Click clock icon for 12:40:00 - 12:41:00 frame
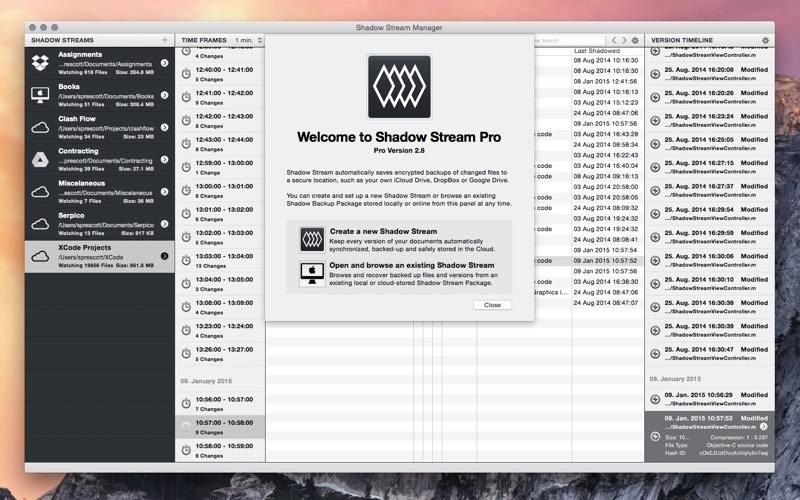Image resolution: width=800 pixels, height=500 pixels. point(186,74)
